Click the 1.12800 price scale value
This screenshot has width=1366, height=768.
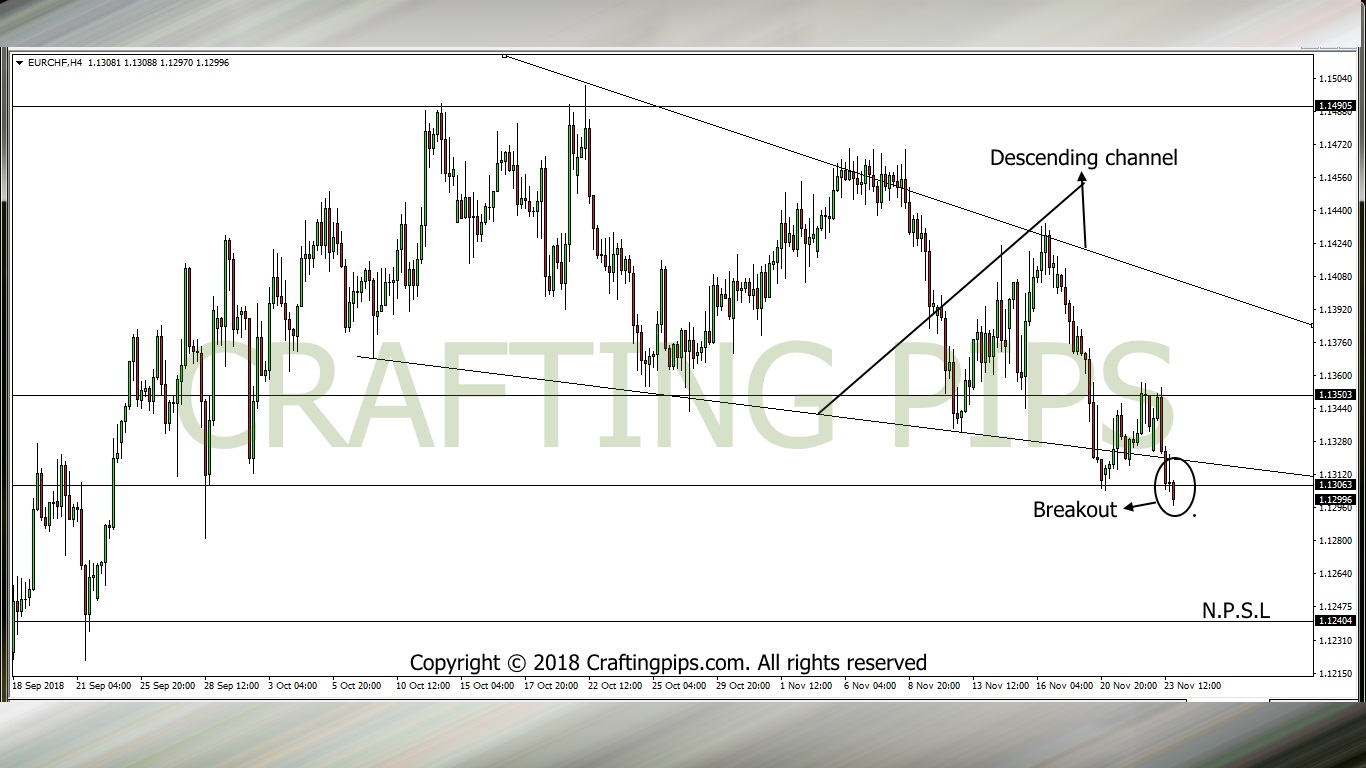pyautogui.click(x=1335, y=541)
